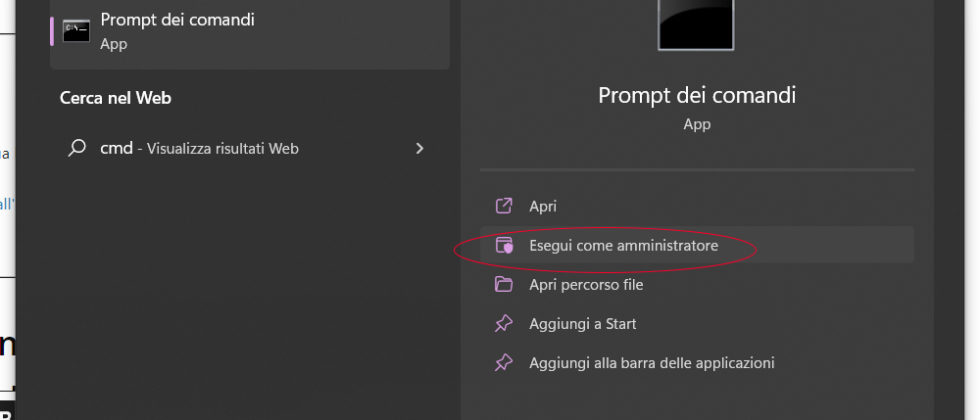Click the pin icon next to Aggiungi a Start

tap(504, 324)
